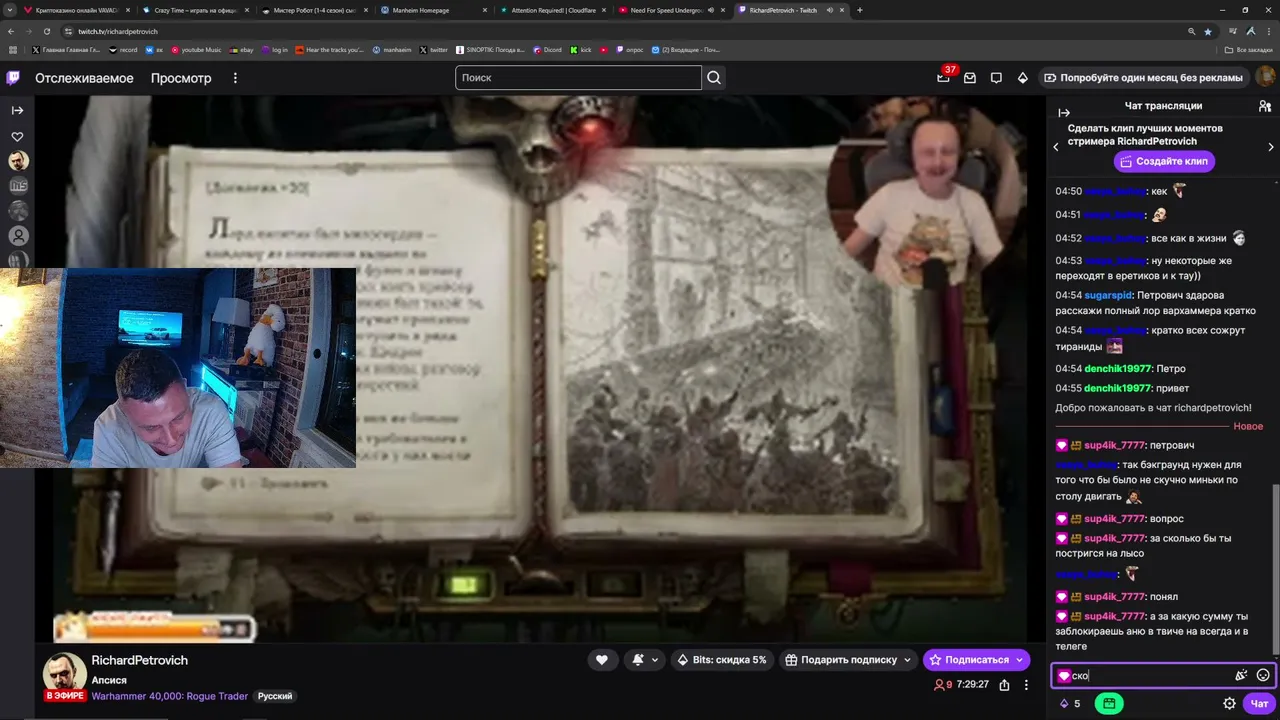Open the generic user avatar channel in the sidebar
Image resolution: width=1280 pixels, height=720 pixels.
click(18, 236)
